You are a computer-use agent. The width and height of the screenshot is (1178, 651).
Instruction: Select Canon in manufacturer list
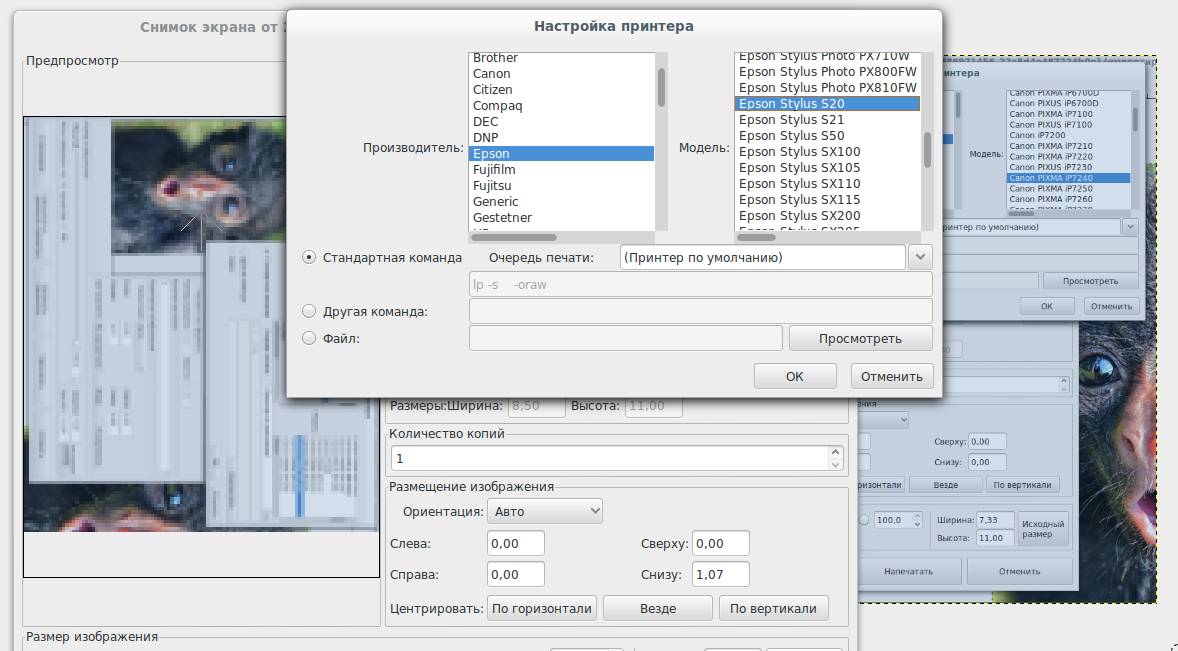[561, 74]
